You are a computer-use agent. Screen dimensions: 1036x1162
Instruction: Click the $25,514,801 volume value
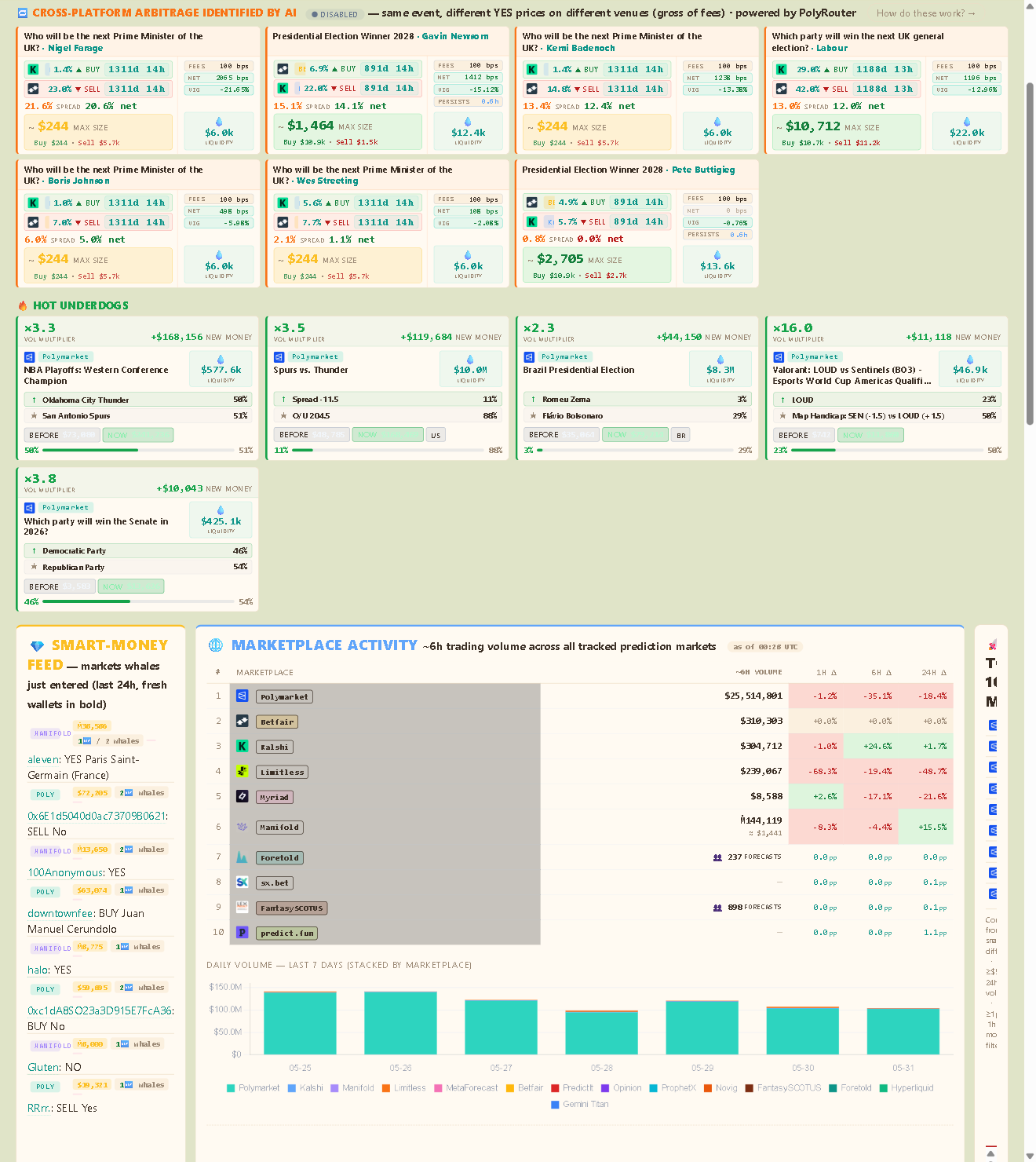tap(753, 696)
